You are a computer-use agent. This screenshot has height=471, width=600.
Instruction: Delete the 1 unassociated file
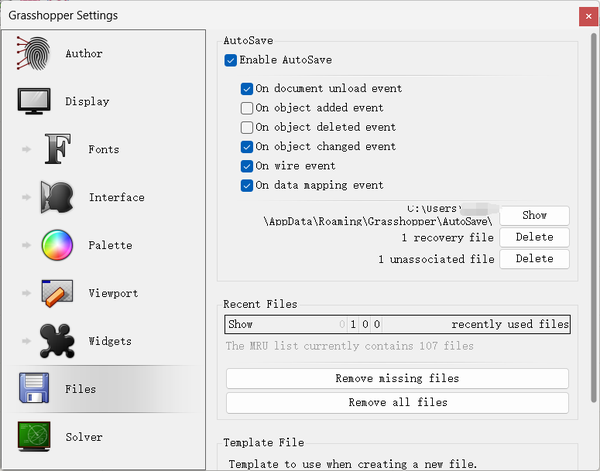click(x=534, y=259)
